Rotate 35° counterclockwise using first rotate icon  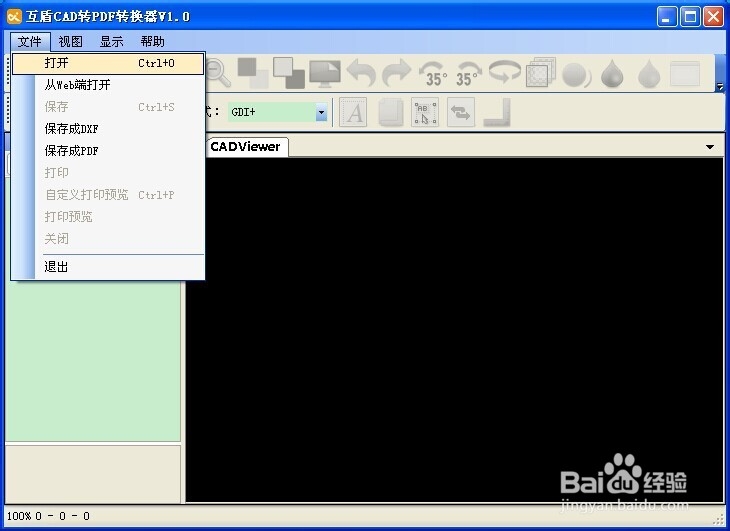[x=433, y=74]
